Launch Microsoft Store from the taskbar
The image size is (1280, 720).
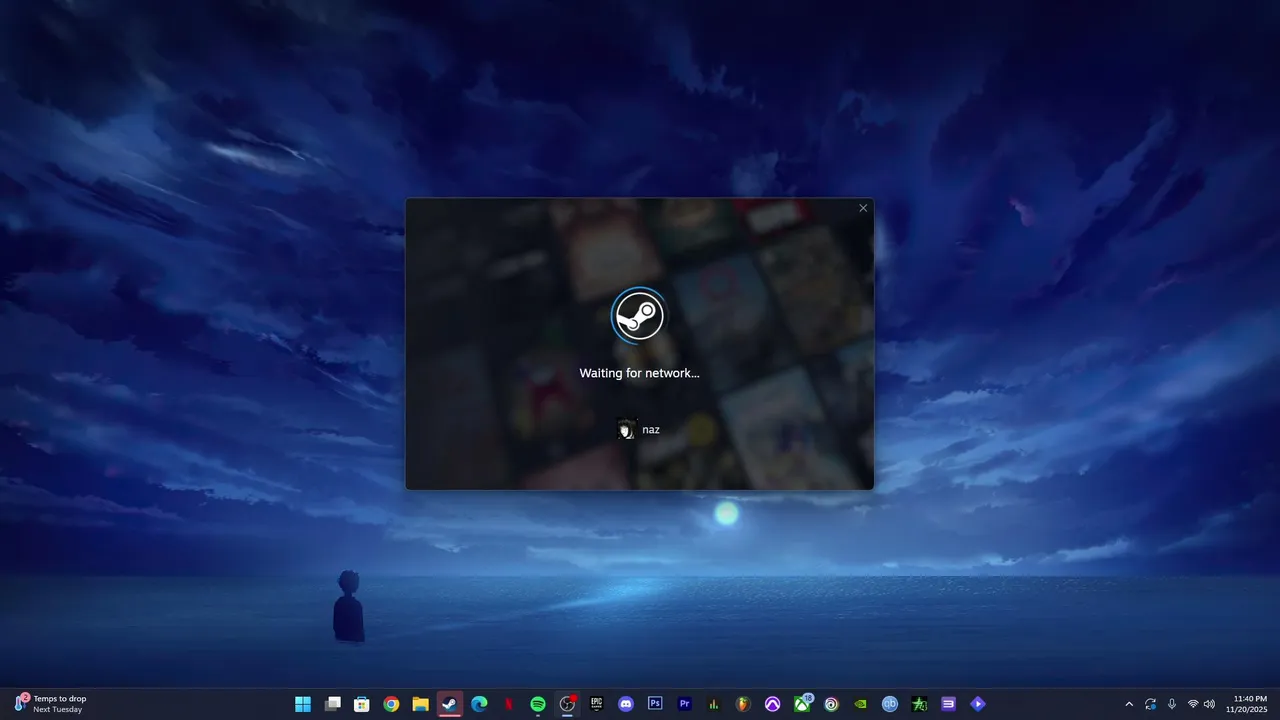point(362,704)
